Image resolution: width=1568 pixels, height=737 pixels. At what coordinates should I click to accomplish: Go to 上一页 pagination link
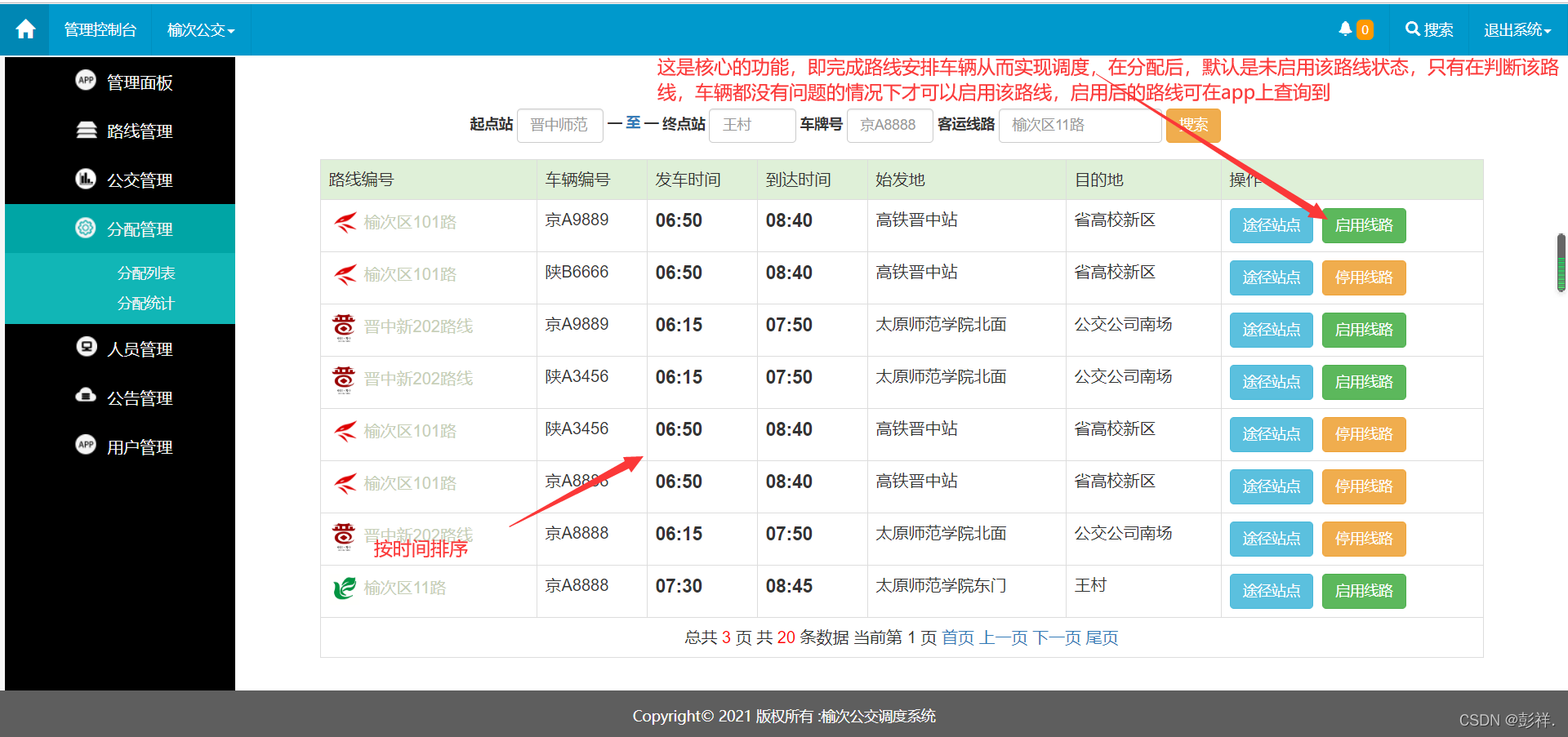point(1003,637)
